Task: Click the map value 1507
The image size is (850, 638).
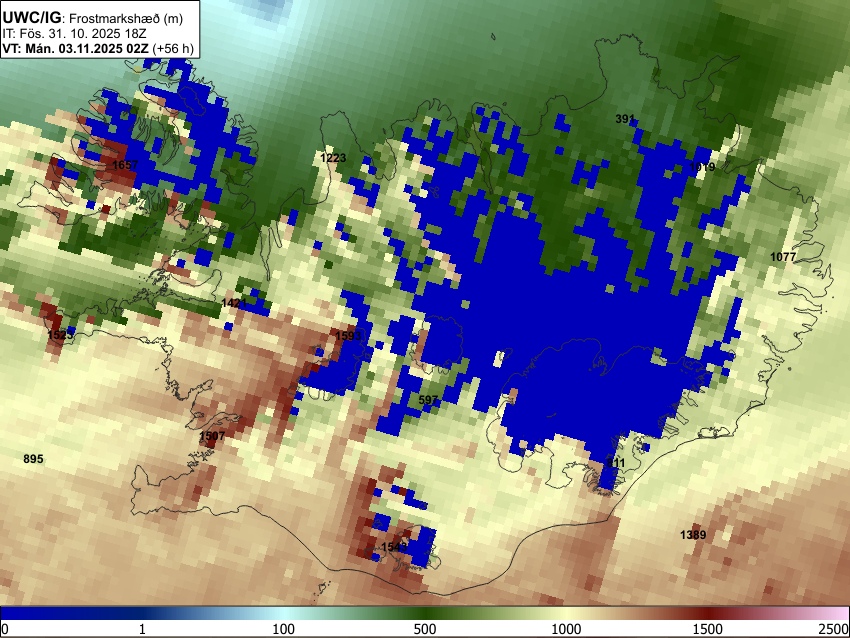Action: click(212, 436)
